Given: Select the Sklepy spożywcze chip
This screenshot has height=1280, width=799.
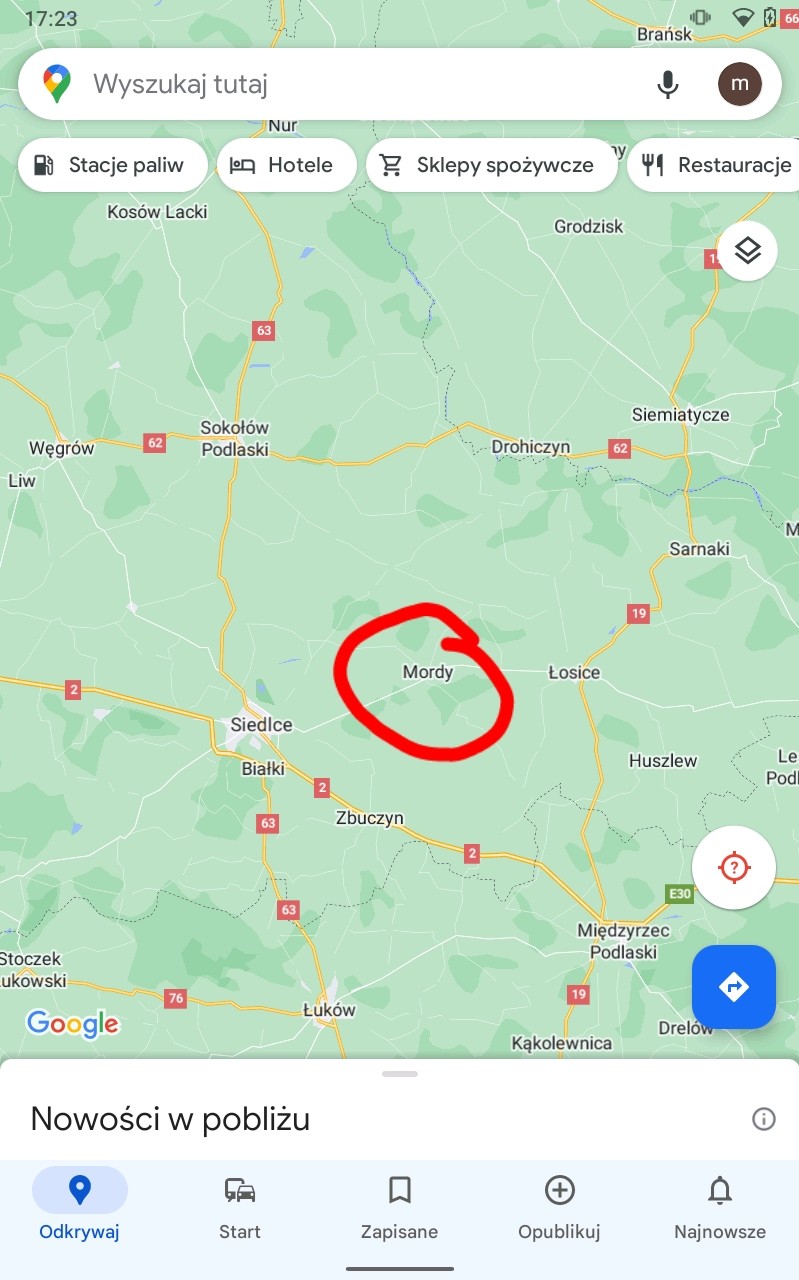Looking at the screenshot, I should 492,165.
